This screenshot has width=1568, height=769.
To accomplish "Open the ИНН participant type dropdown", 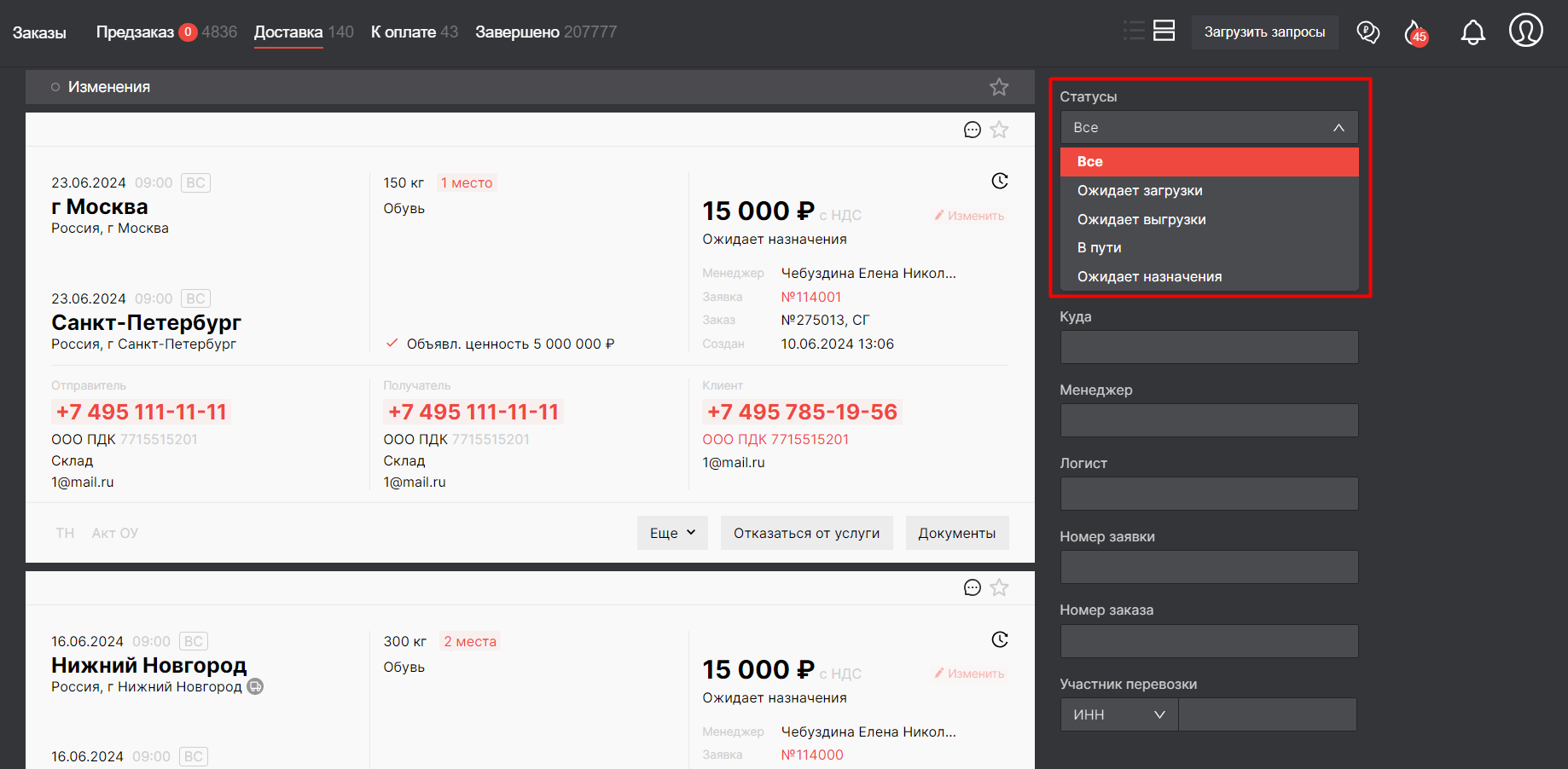I will coord(1118,714).
